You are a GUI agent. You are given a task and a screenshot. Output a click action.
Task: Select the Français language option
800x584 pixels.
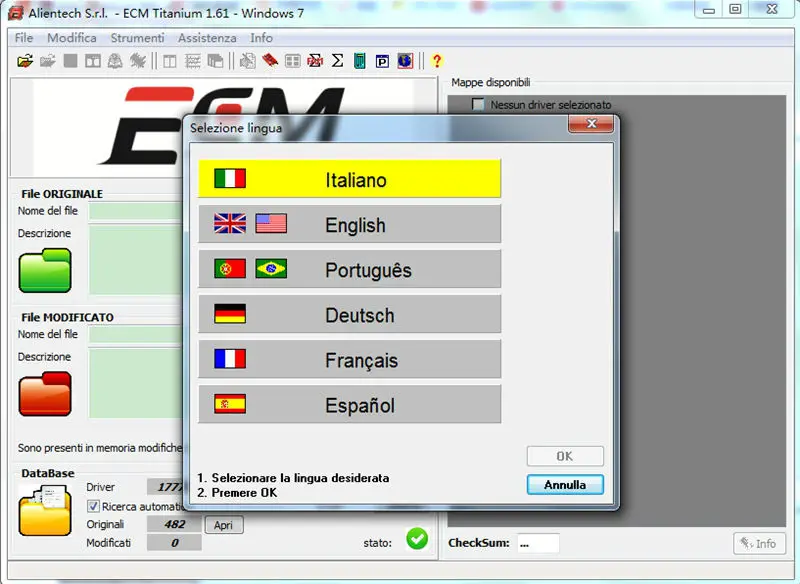349,359
